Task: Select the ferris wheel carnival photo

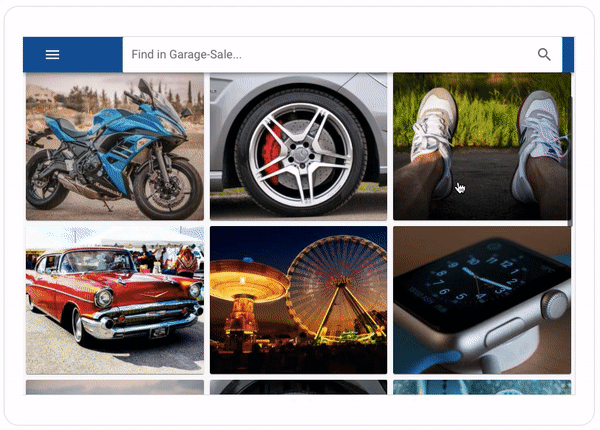Action: tap(298, 300)
